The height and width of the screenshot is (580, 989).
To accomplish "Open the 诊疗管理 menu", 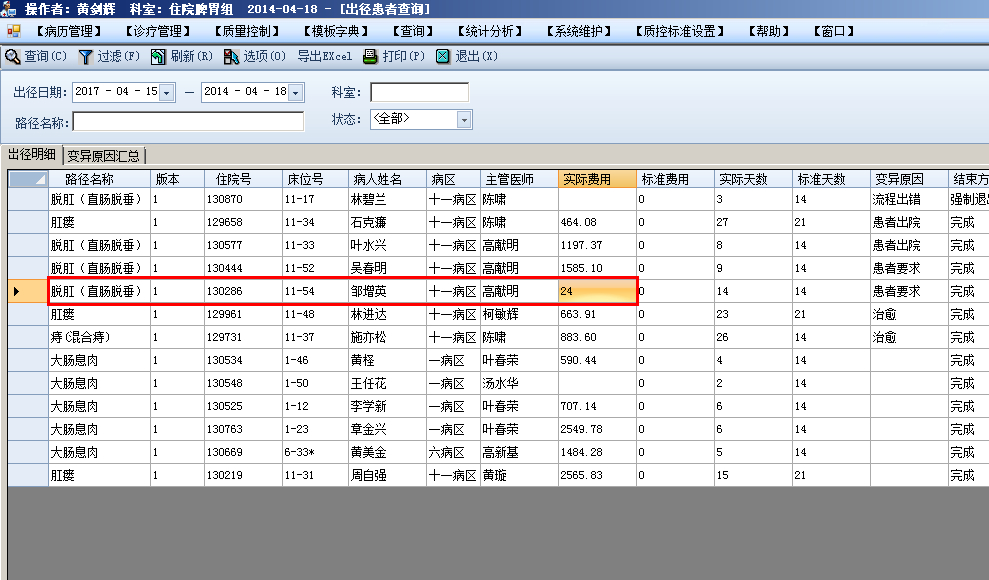I will [157, 31].
